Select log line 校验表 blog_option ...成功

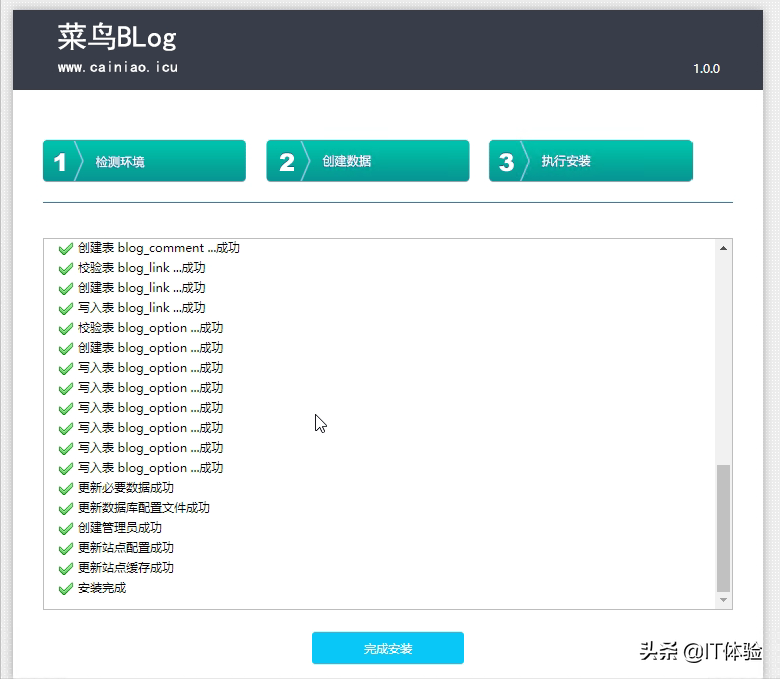point(151,328)
